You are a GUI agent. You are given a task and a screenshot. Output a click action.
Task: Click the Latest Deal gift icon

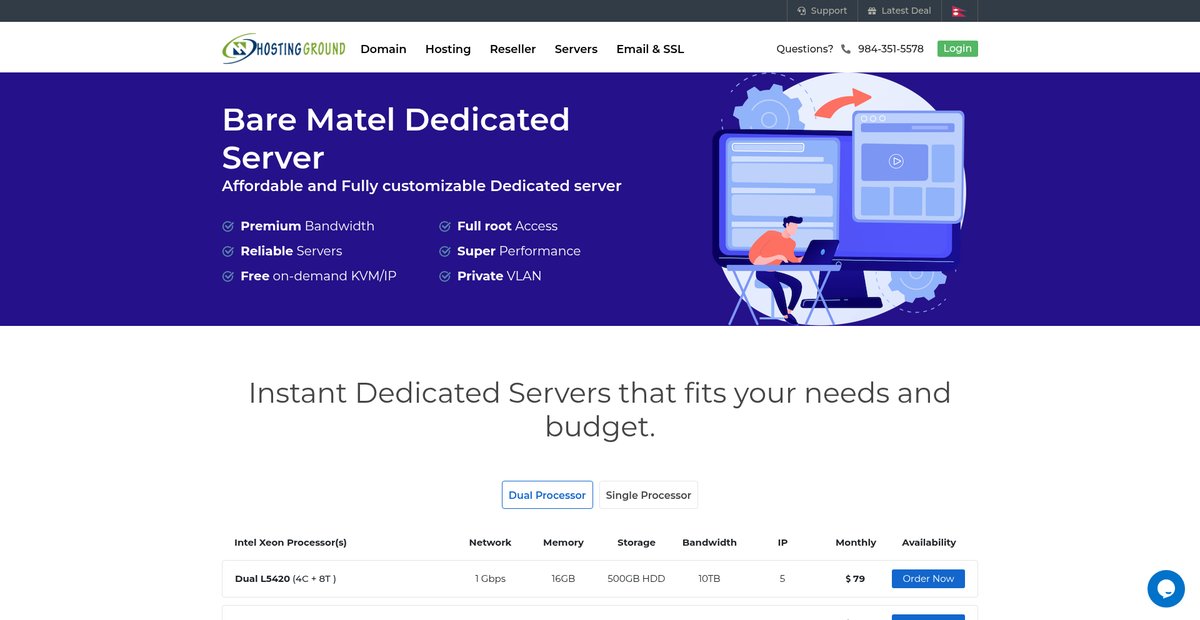tap(872, 11)
